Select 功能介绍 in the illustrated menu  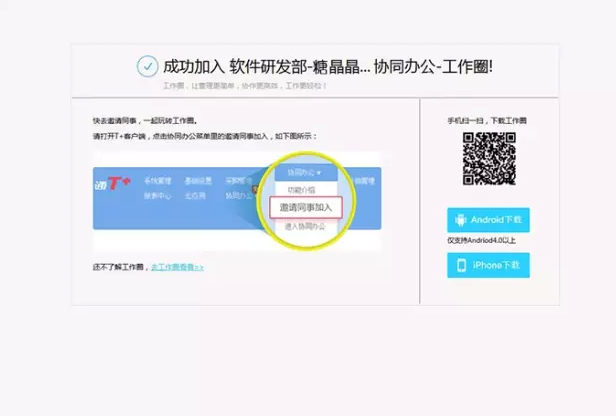pos(301,190)
